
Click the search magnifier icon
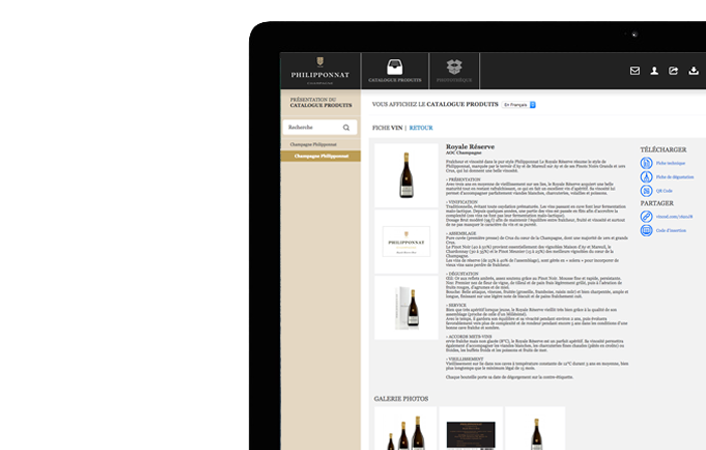pos(346,128)
